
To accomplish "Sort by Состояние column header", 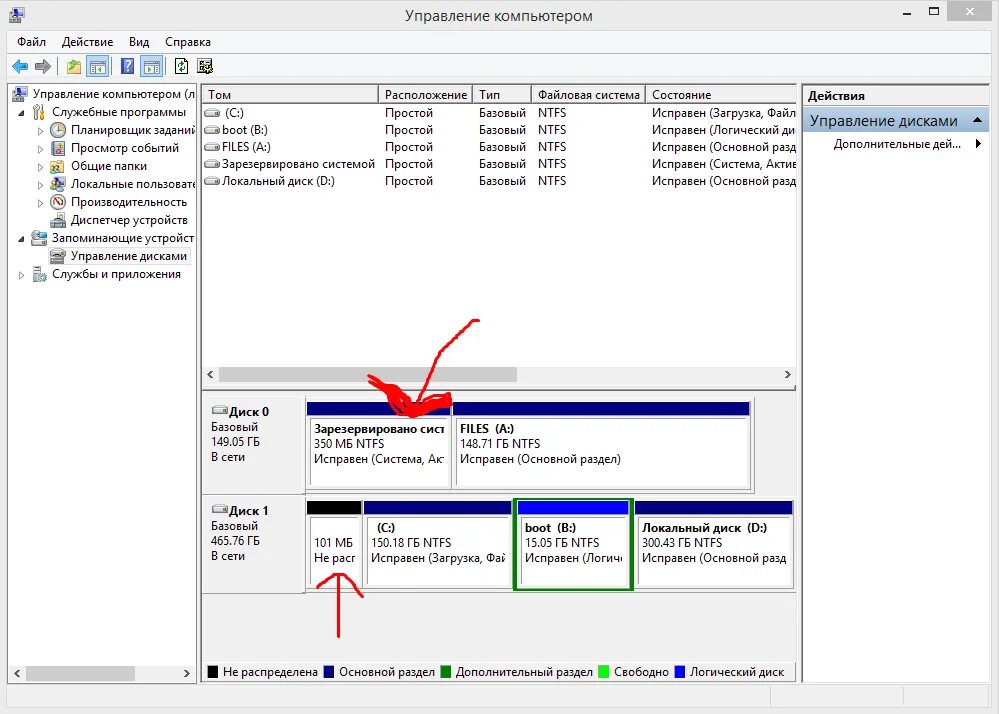I will [x=721, y=94].
